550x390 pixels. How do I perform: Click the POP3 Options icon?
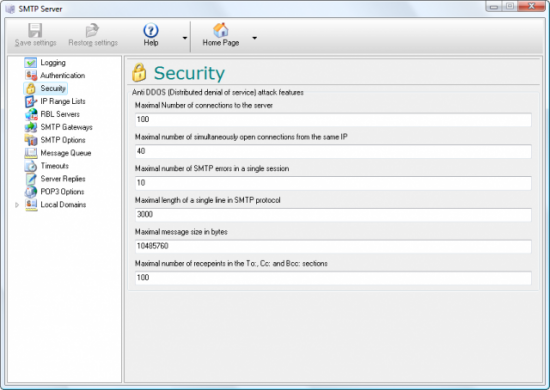tap(31, 192)
